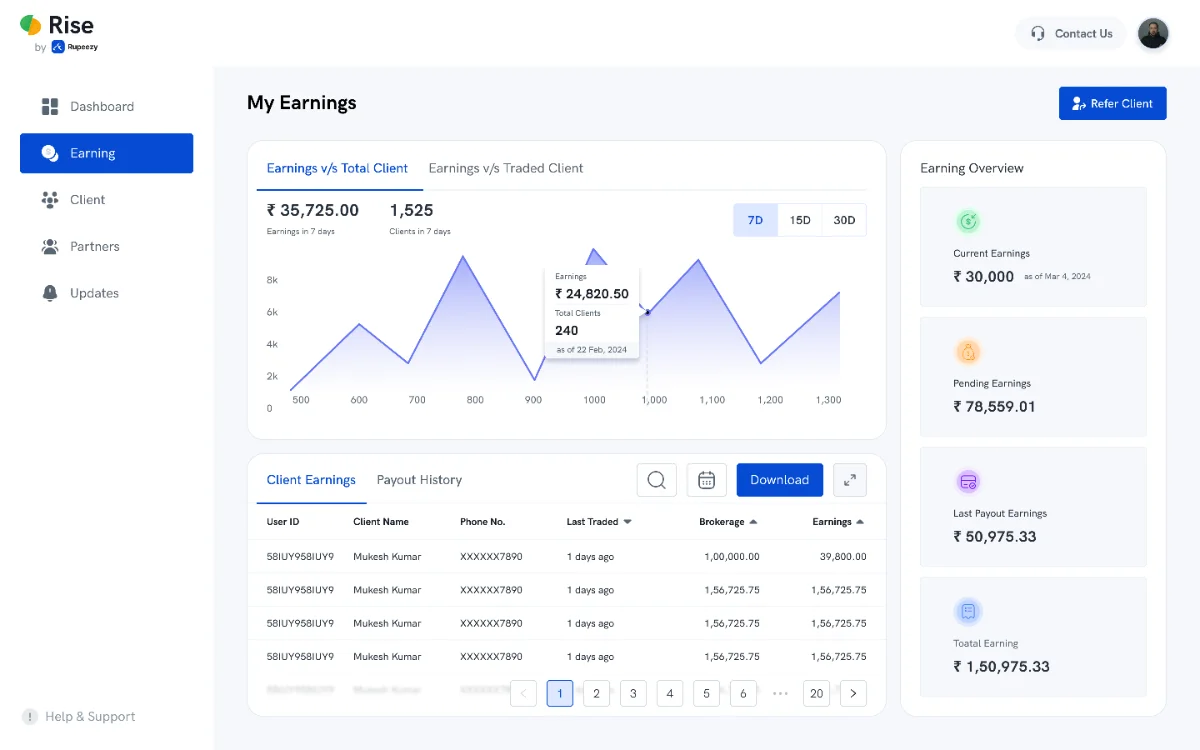Click the Client Name column header
Image resolution: width=1200 pixels, height=750 pixels.
(381, 522)
